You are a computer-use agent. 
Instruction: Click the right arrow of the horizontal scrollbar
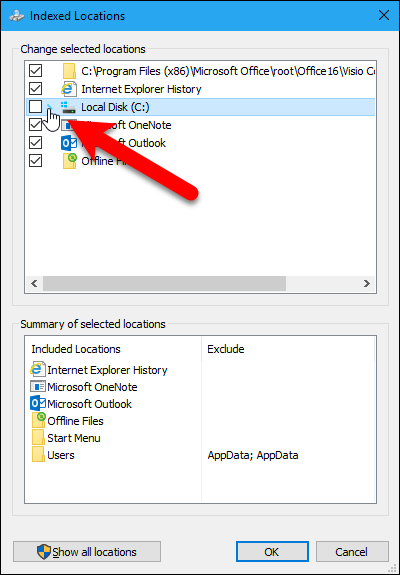(x=367, y=283)
